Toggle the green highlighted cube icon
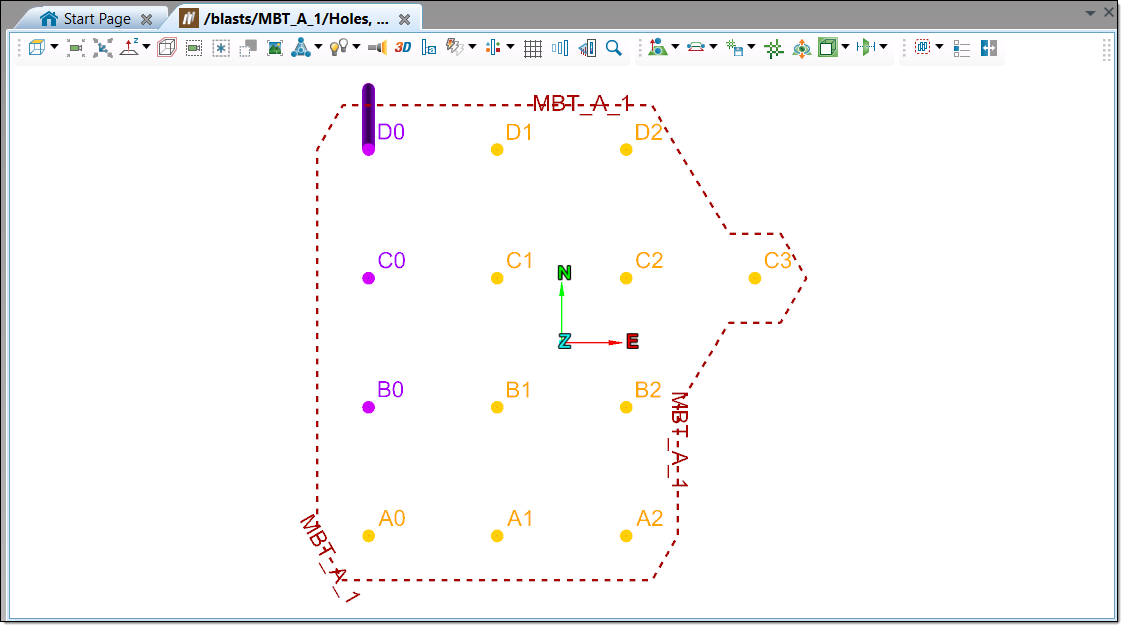The image size is (1124, 628). click(x=828, y=48)
